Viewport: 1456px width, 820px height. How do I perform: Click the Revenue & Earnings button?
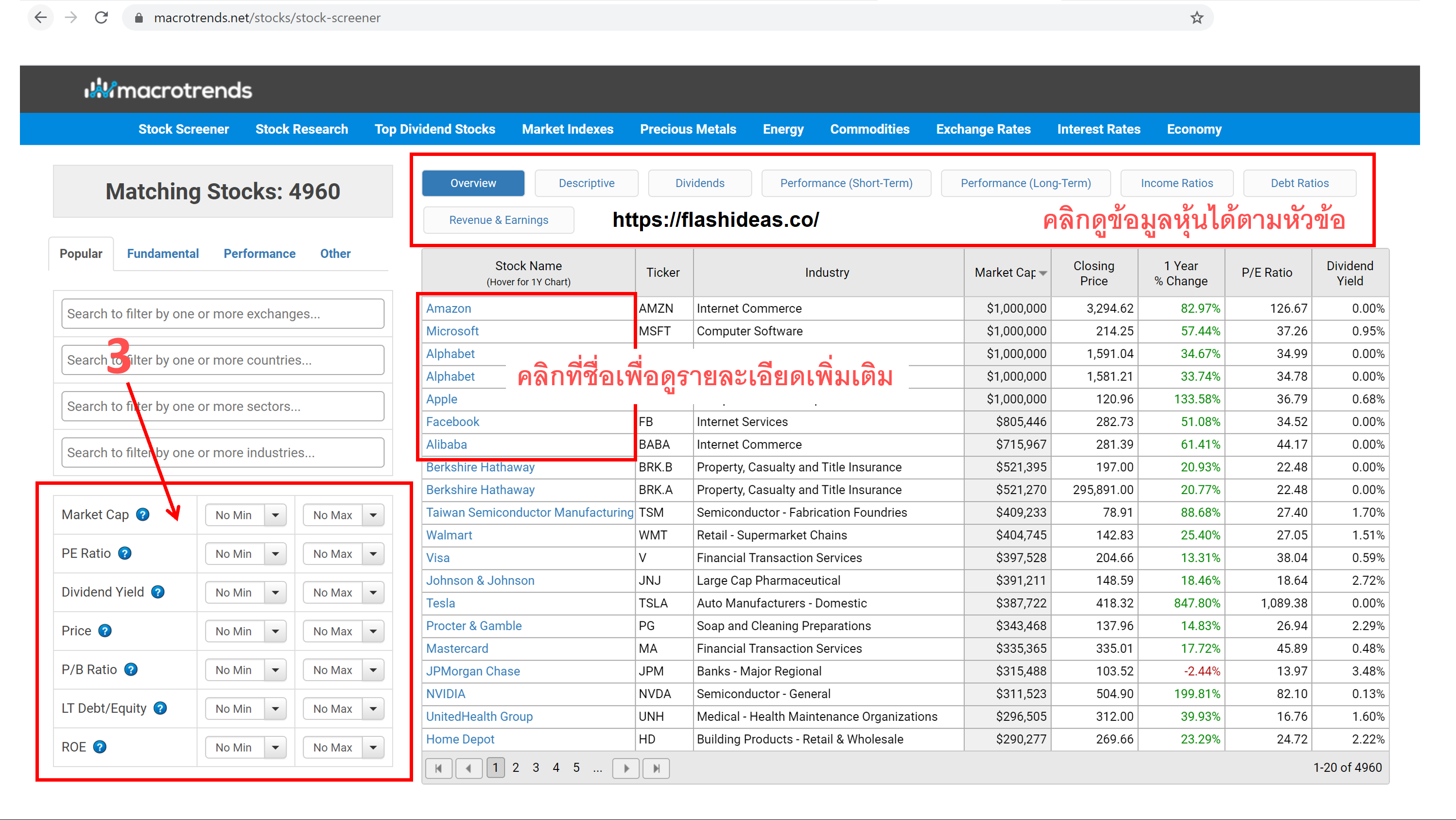click(x=499, y=220)
